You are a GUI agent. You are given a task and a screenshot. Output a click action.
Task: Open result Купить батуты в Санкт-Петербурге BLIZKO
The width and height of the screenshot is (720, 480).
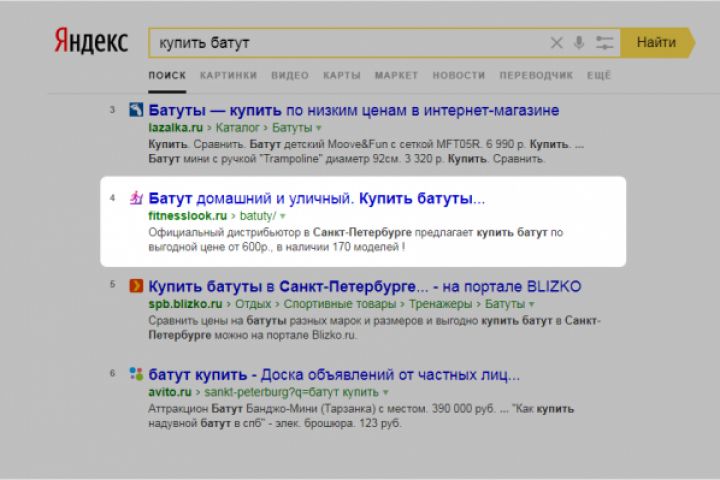365,287
